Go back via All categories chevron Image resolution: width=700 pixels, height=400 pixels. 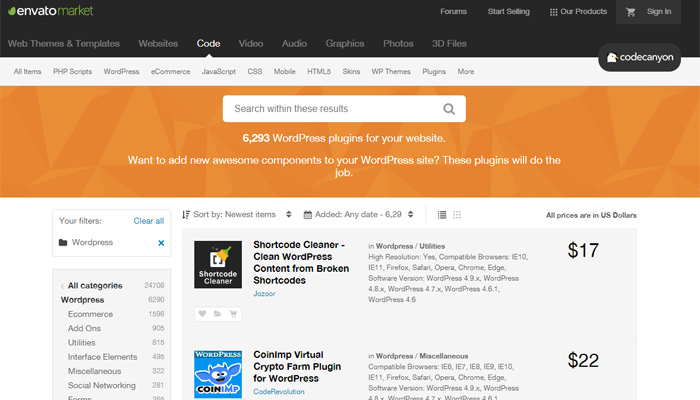tap(62, 286)
